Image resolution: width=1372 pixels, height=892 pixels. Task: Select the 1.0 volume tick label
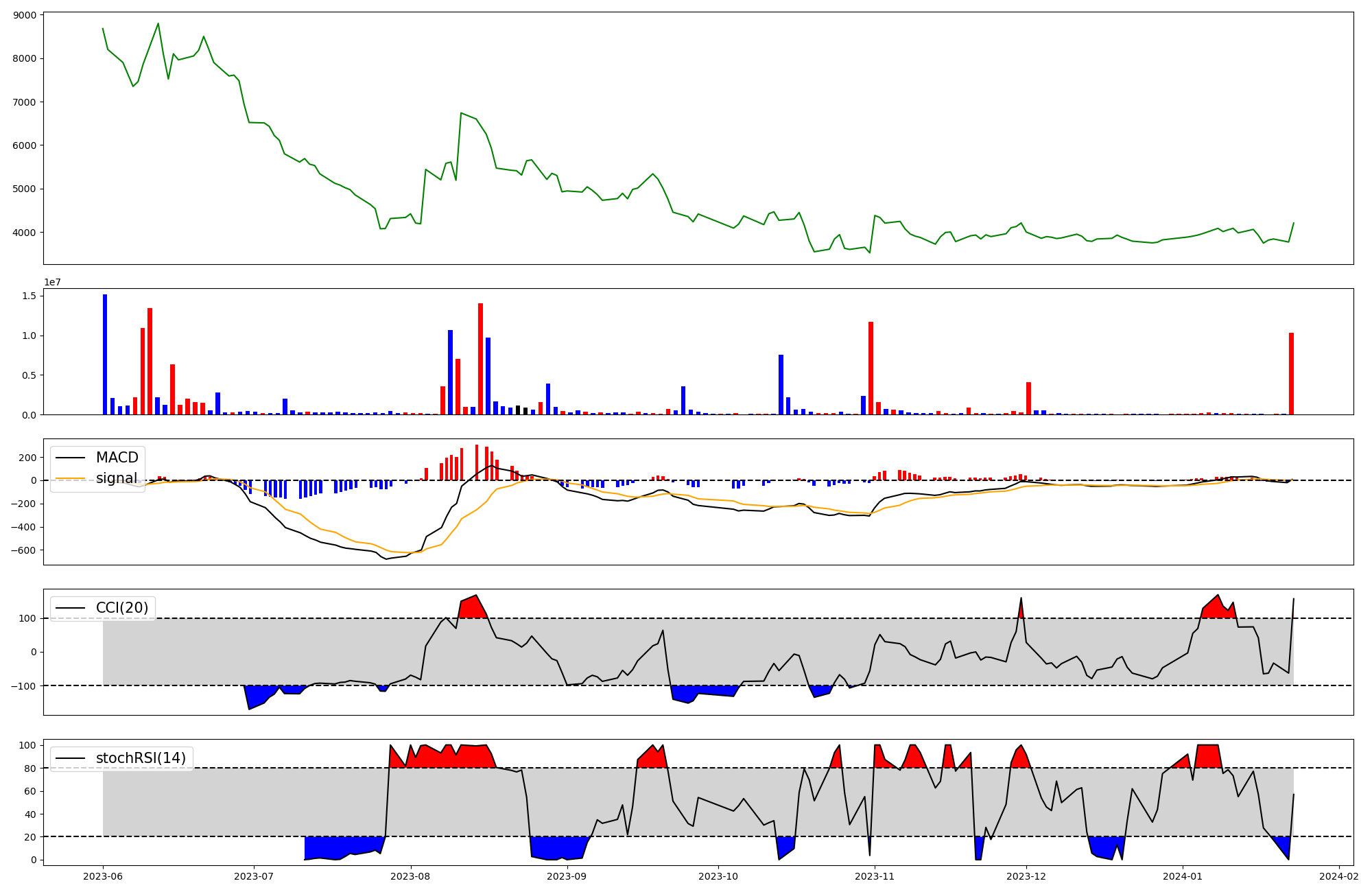pyautogui.click(x=29, y=336)
